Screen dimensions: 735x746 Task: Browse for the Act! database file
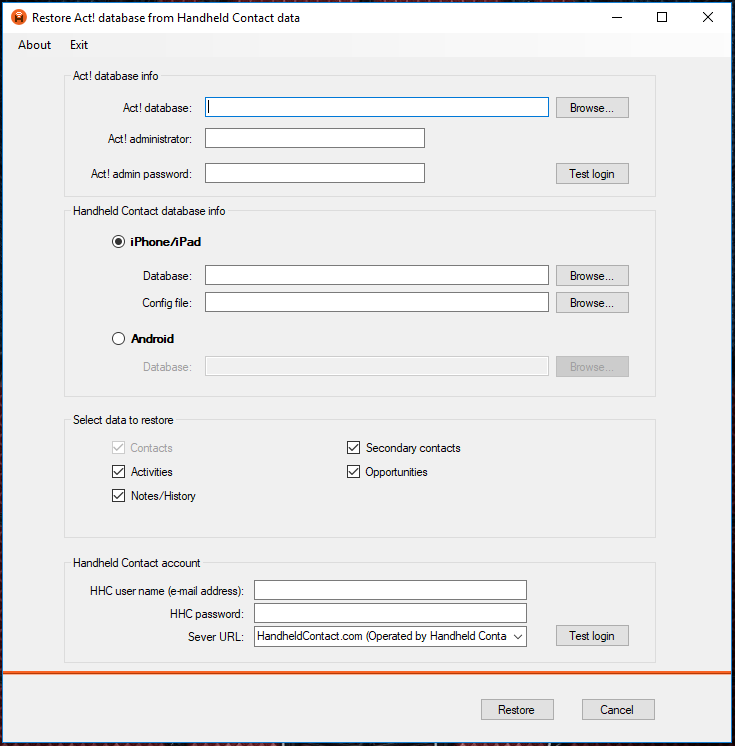coord(592,108)
